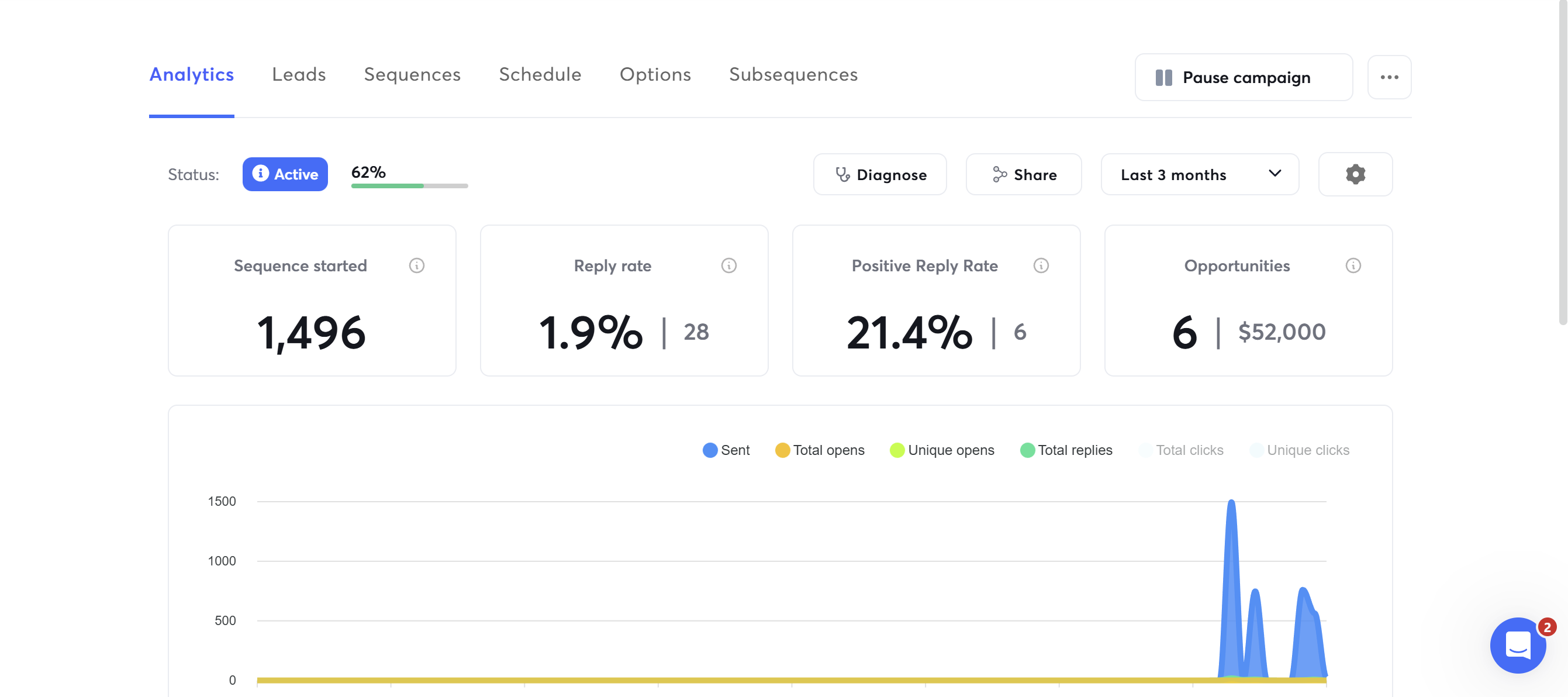Click the yellow Total opens color dot

[782, 450]
